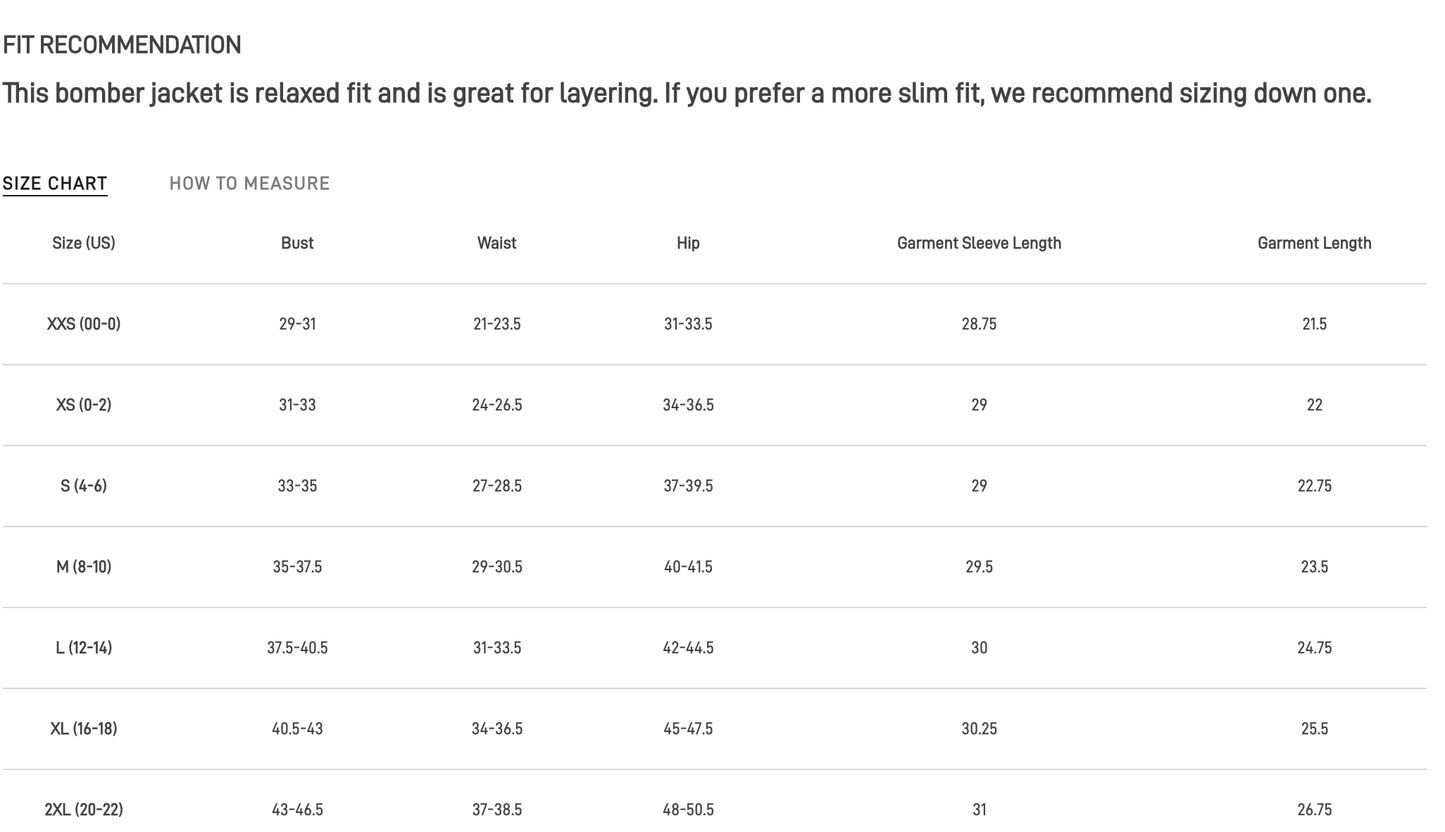Click the FIT RECOMMENDATION heading

pos(122,45)
